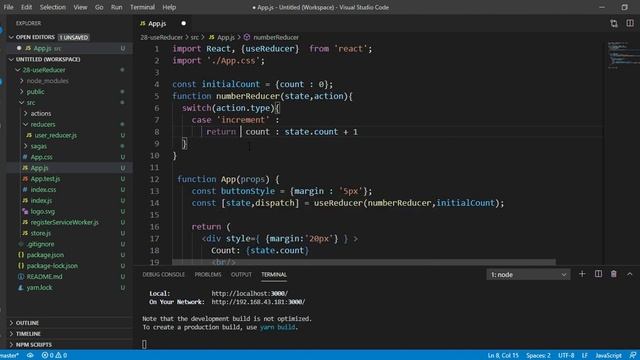Viewport: 640px width, 360px height.
Task: Change end of line sequence LF
Action: (584, 356)
